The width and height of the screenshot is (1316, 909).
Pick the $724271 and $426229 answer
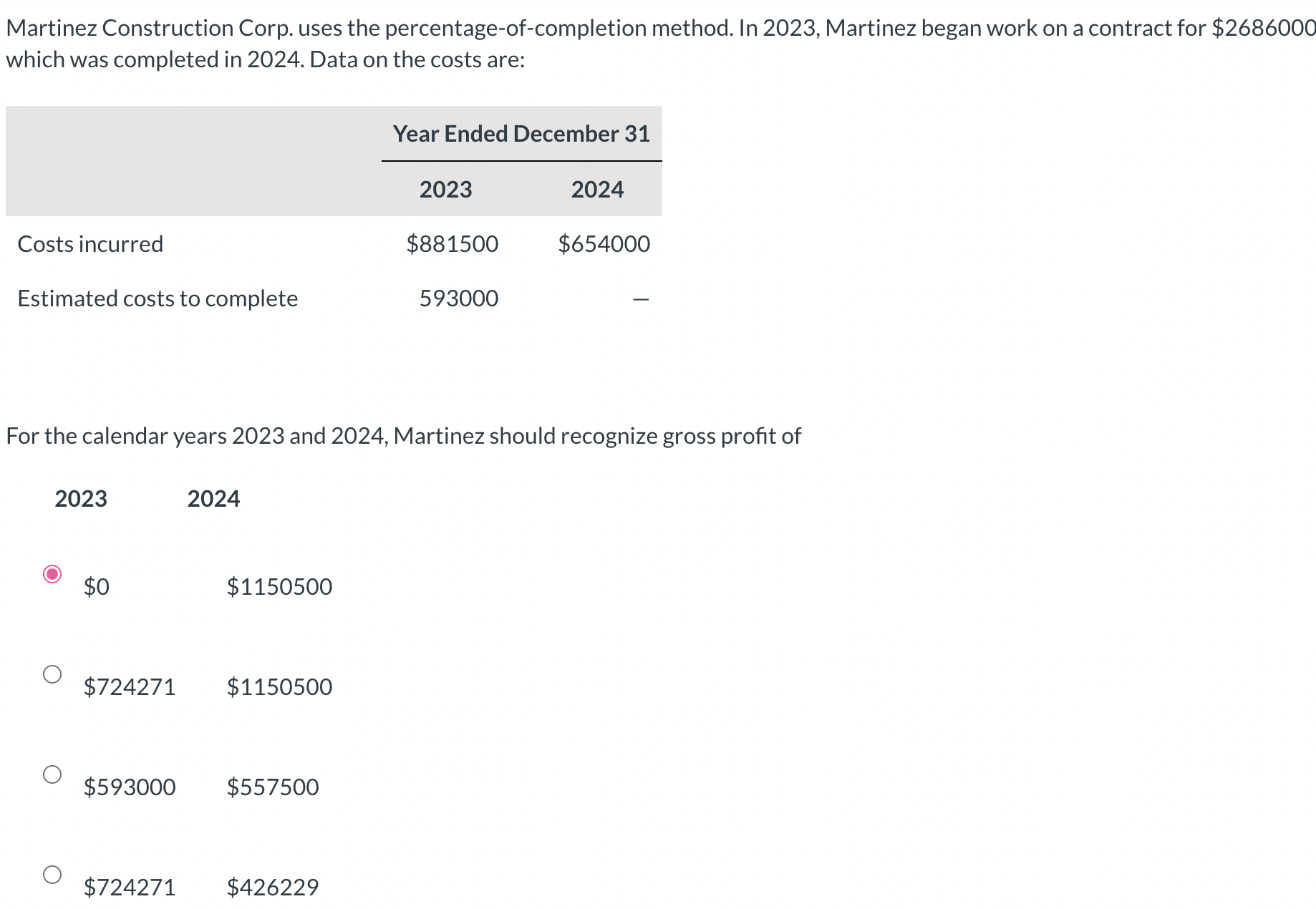51,873
